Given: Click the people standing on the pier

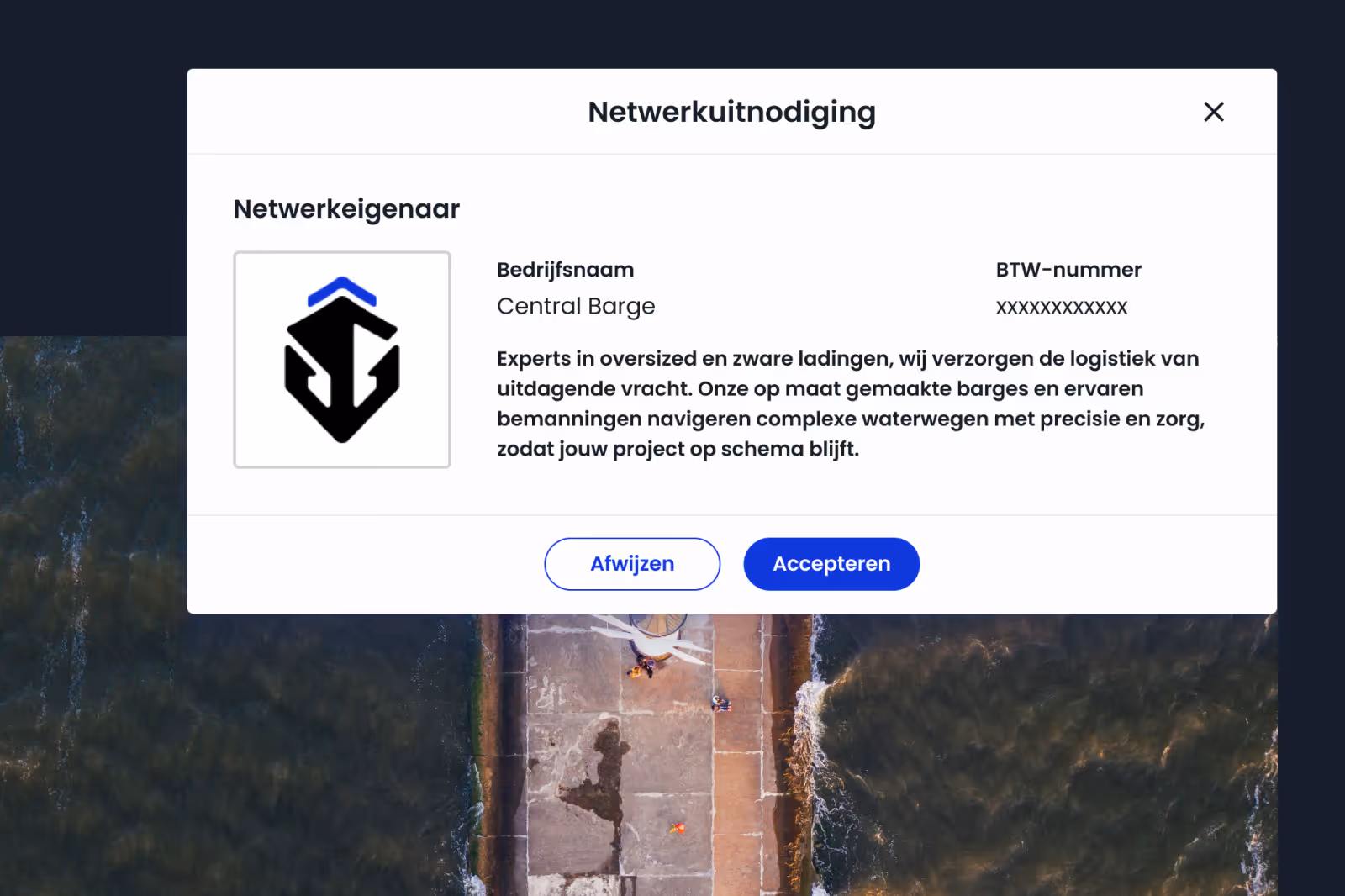Looking at the screenshot, I should 644,667.
